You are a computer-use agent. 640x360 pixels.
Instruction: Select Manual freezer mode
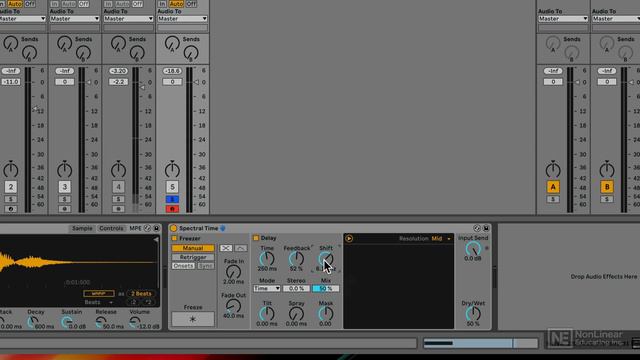pos(193,248)
